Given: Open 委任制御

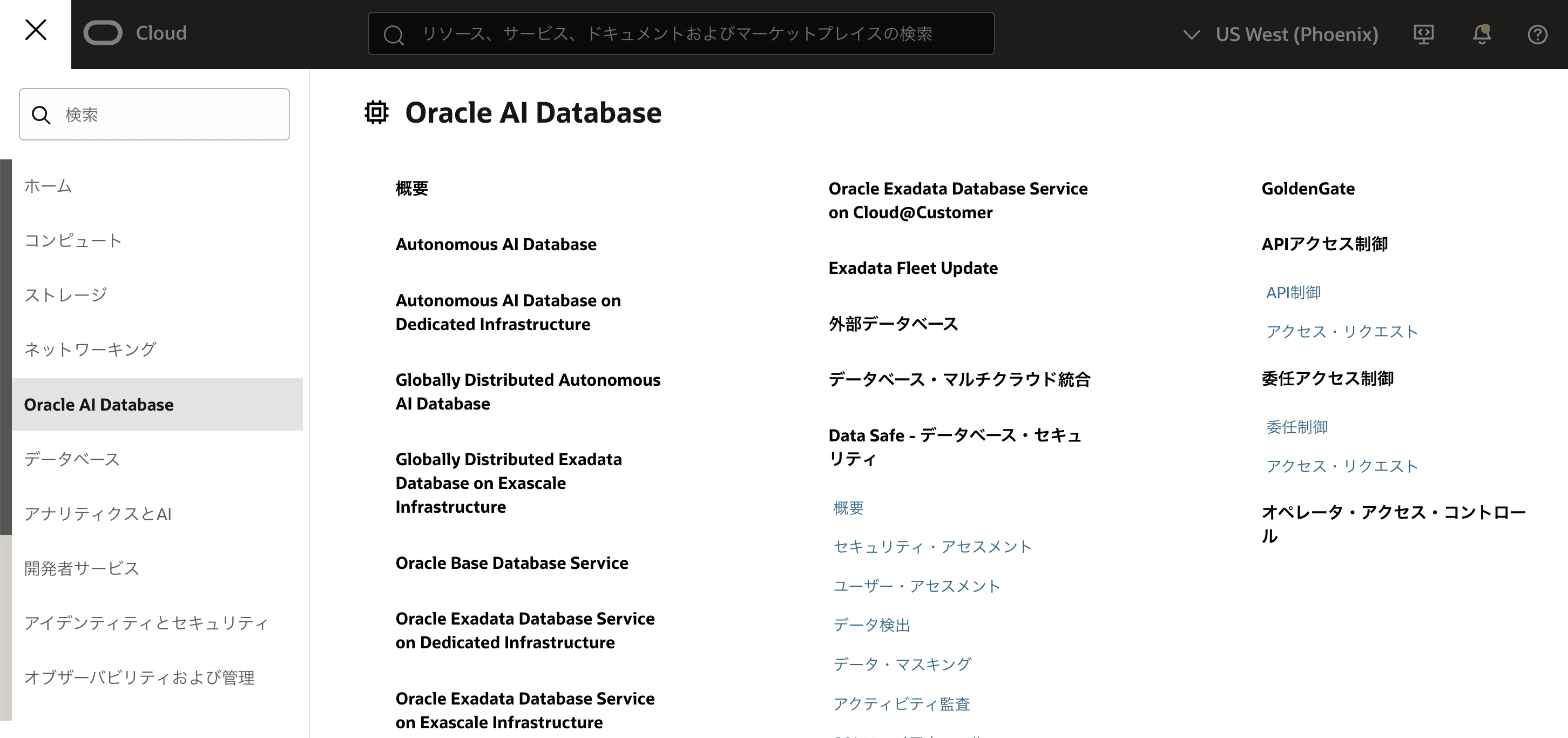Looking at the screenshot, I should (1297, 427).
